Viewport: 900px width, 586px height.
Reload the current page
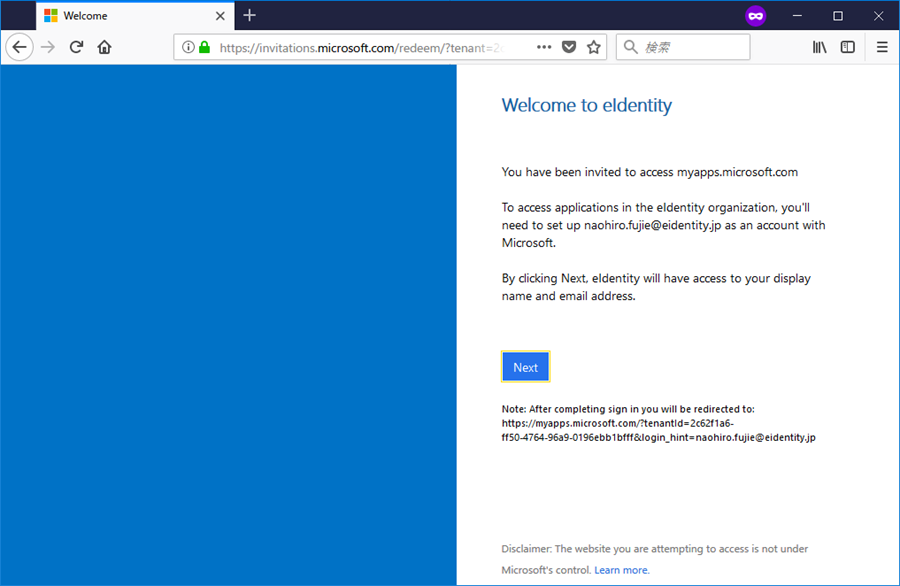click(76, 47)
